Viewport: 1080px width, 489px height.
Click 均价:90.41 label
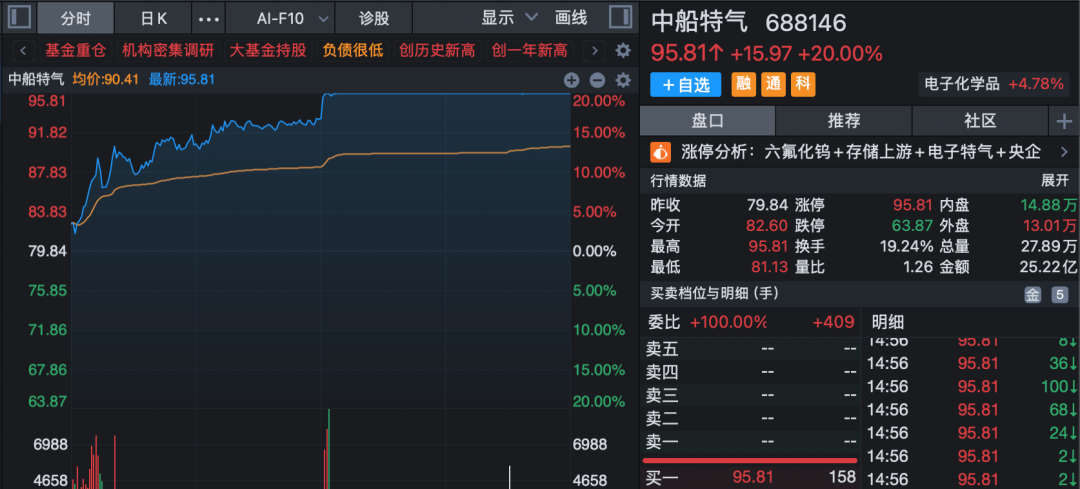(105, 80)
